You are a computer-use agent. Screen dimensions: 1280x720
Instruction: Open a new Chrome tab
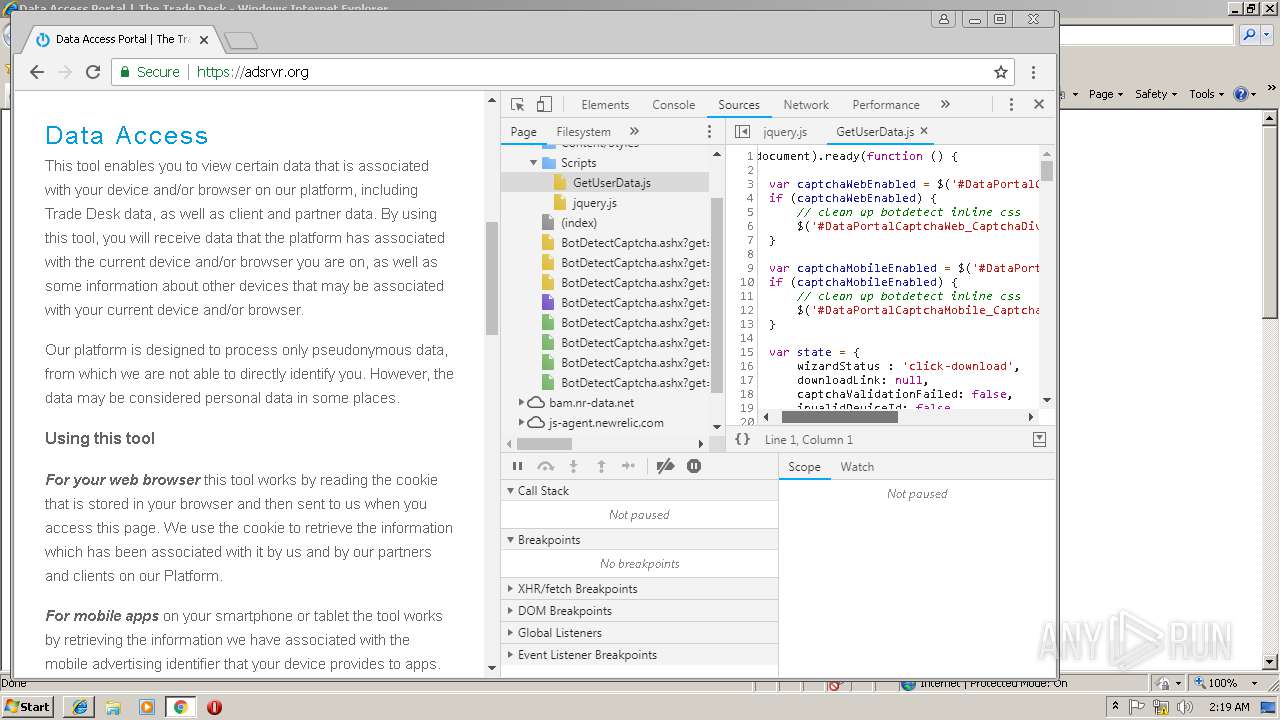coord(241,41)
